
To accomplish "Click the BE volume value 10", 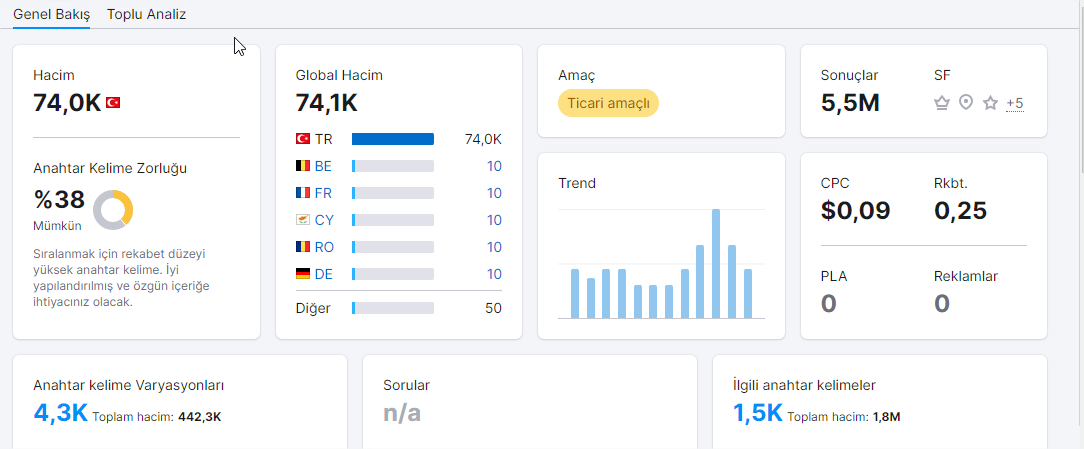I will (494, 166).
